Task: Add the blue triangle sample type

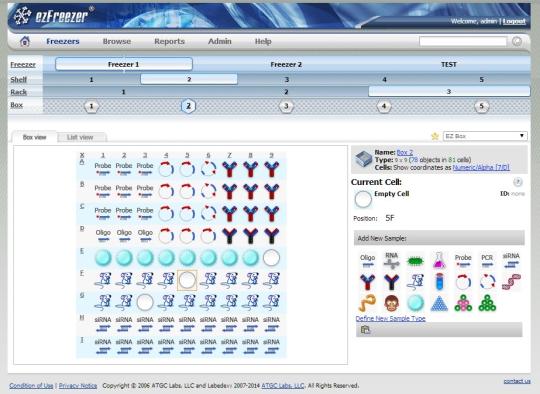Action: click(439, 303)
